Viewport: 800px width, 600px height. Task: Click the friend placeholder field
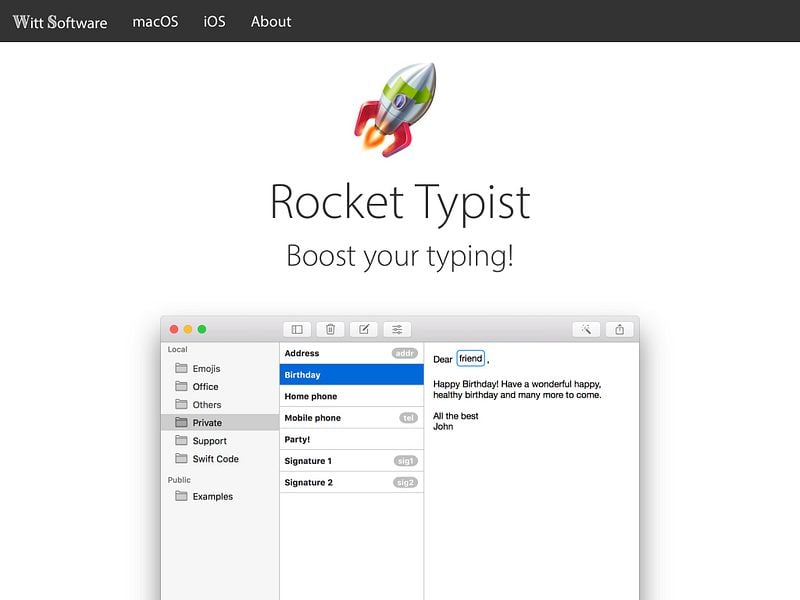pos(470,359)
